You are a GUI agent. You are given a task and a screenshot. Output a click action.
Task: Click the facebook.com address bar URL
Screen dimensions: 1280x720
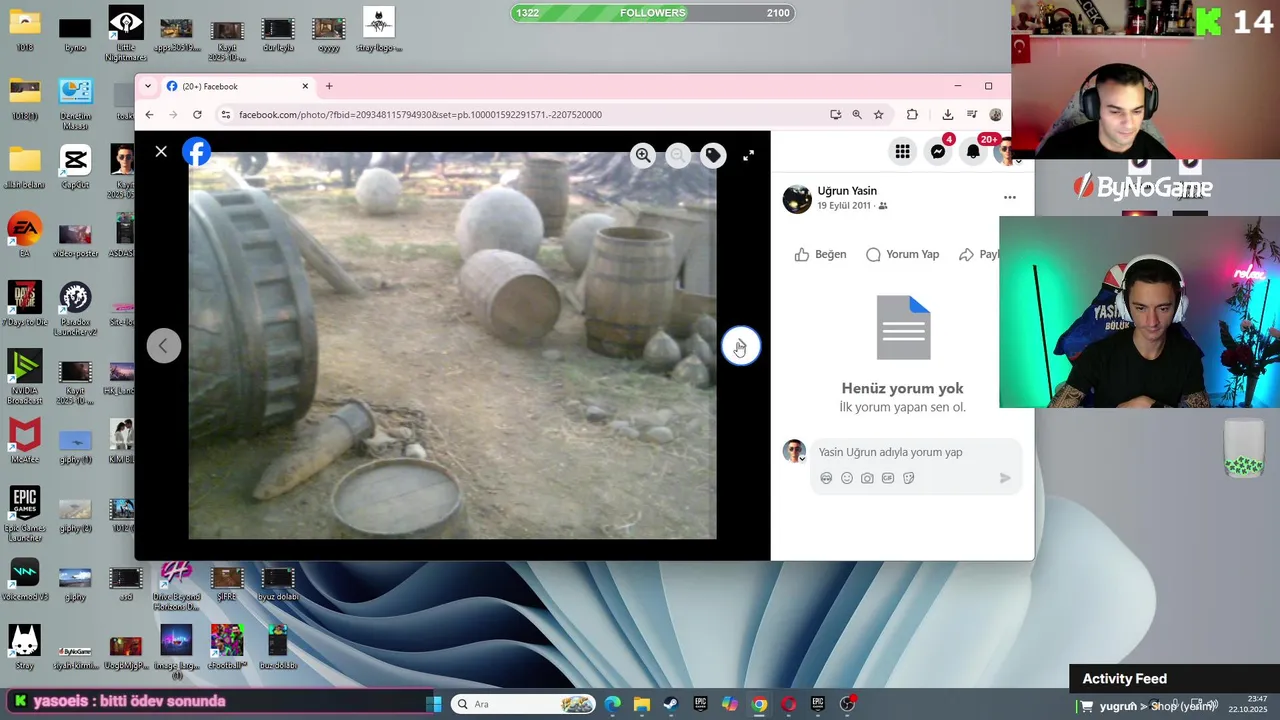click(x=420, y=115)
